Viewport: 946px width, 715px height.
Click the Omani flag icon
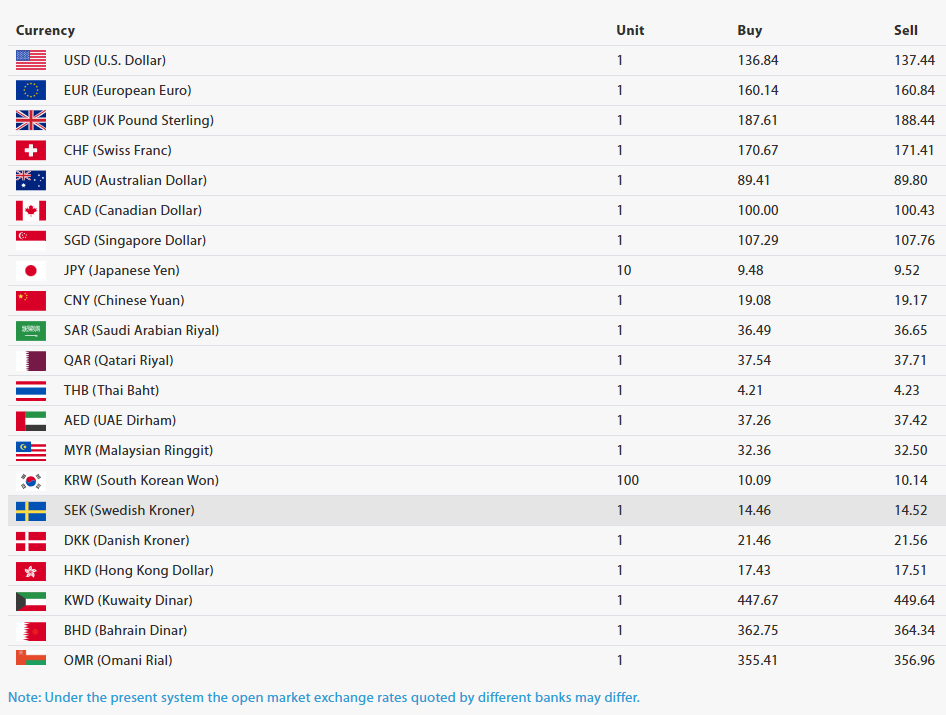coord(31,658)
